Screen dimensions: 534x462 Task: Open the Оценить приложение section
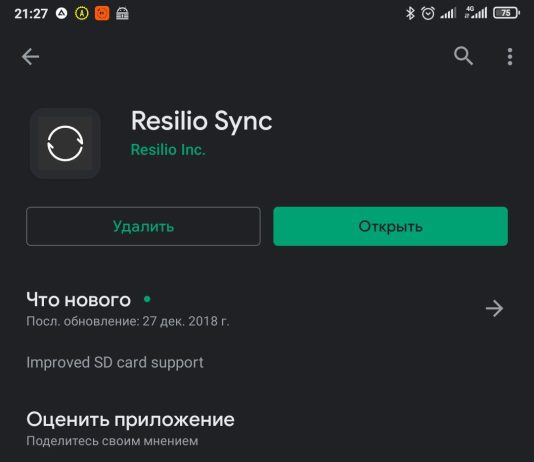click(x=130, y=419)
